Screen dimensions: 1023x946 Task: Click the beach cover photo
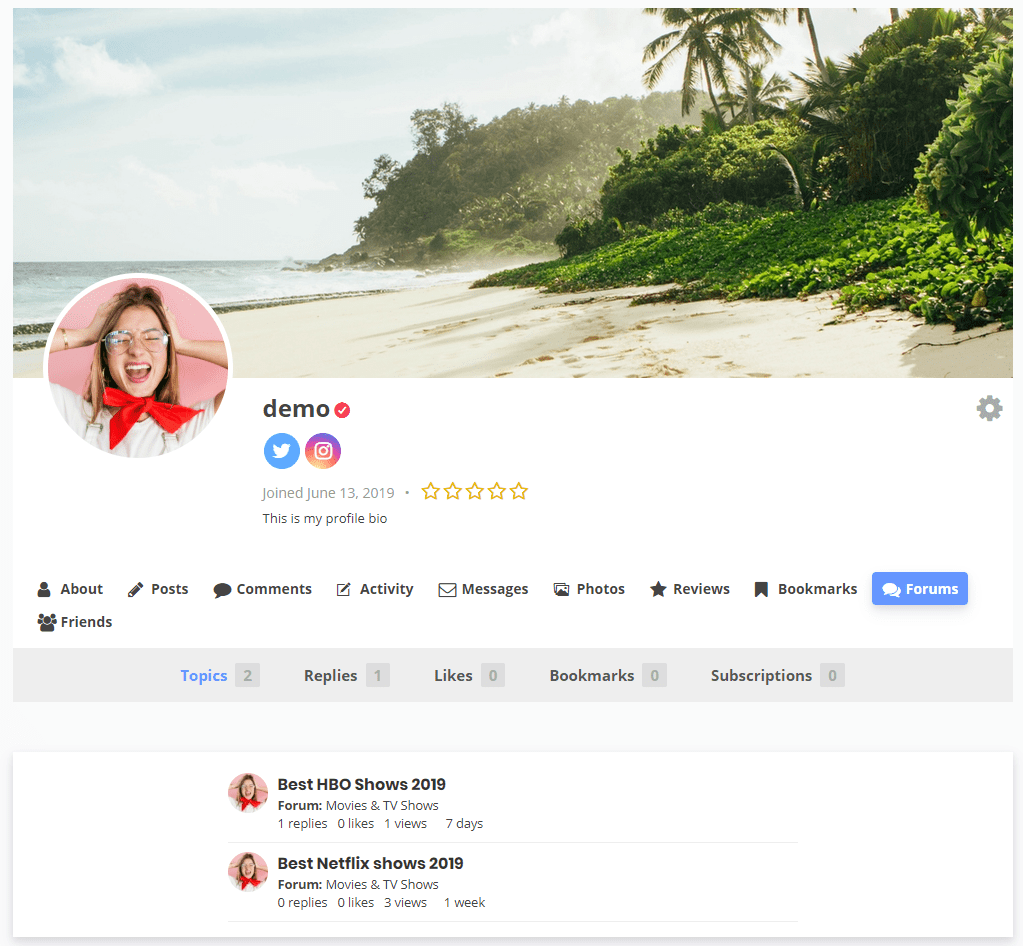click(513, 192)
